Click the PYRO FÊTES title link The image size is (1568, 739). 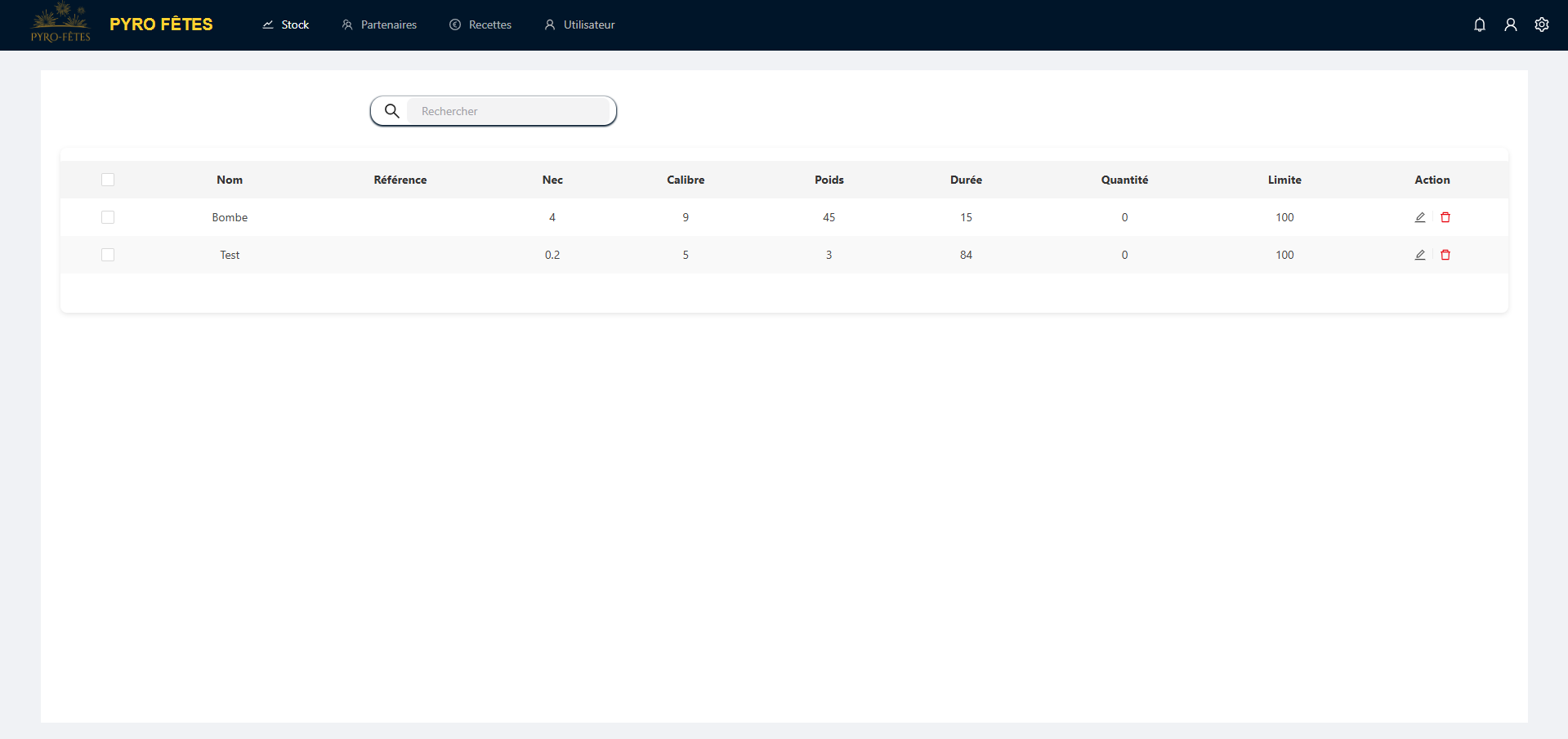coord(161,24)
